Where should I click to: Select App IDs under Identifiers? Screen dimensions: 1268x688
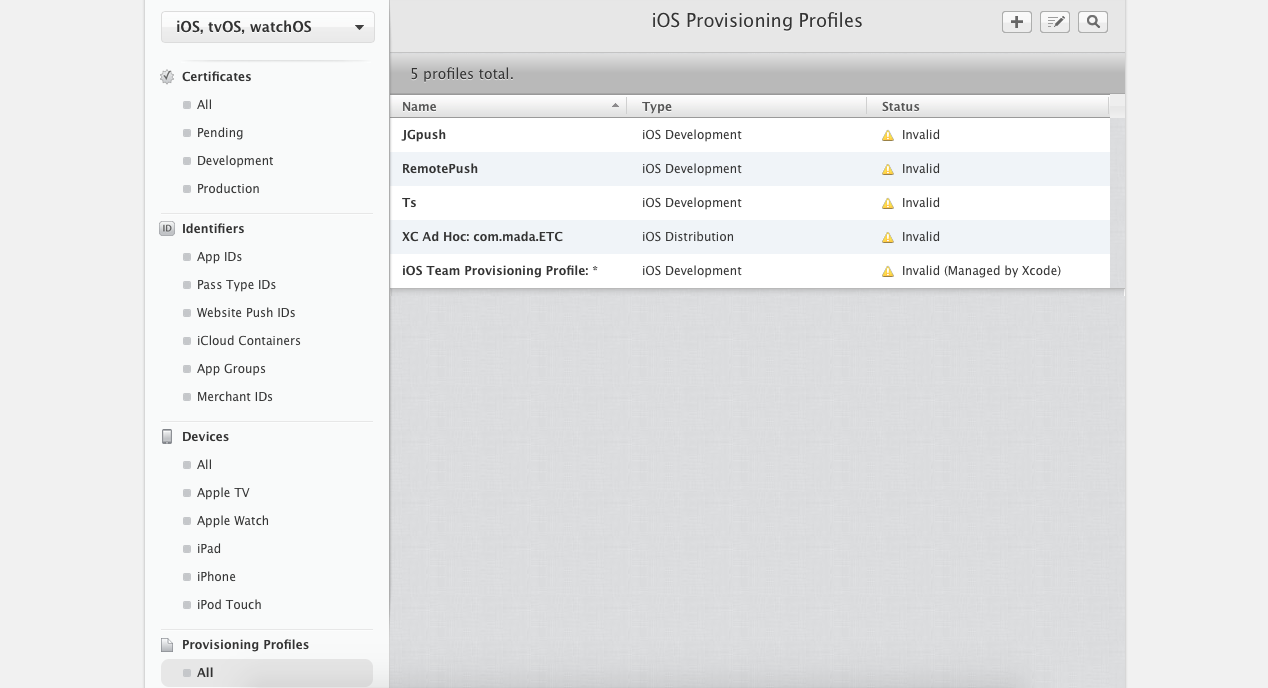click(x=219, y=257)
